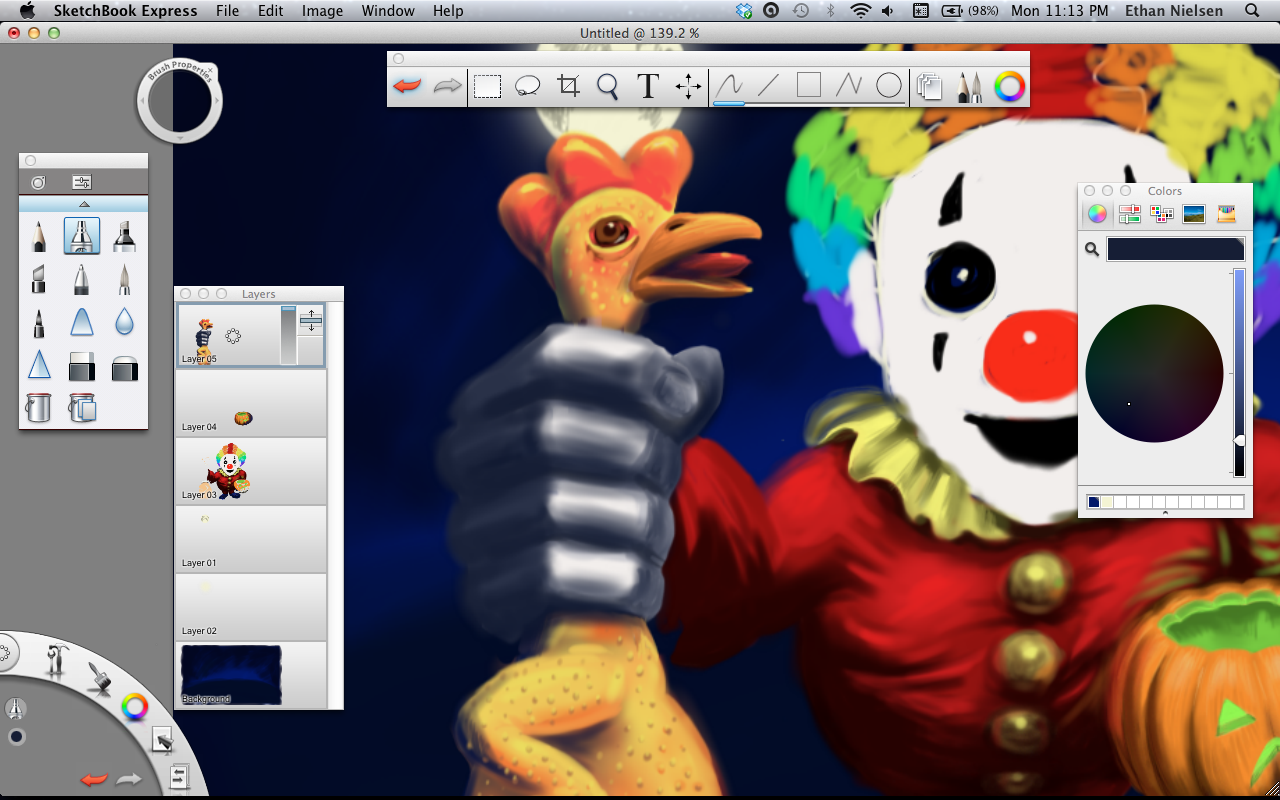Choose the Hard eraser tool
The image size is (1280, 800).
point(82,366)
